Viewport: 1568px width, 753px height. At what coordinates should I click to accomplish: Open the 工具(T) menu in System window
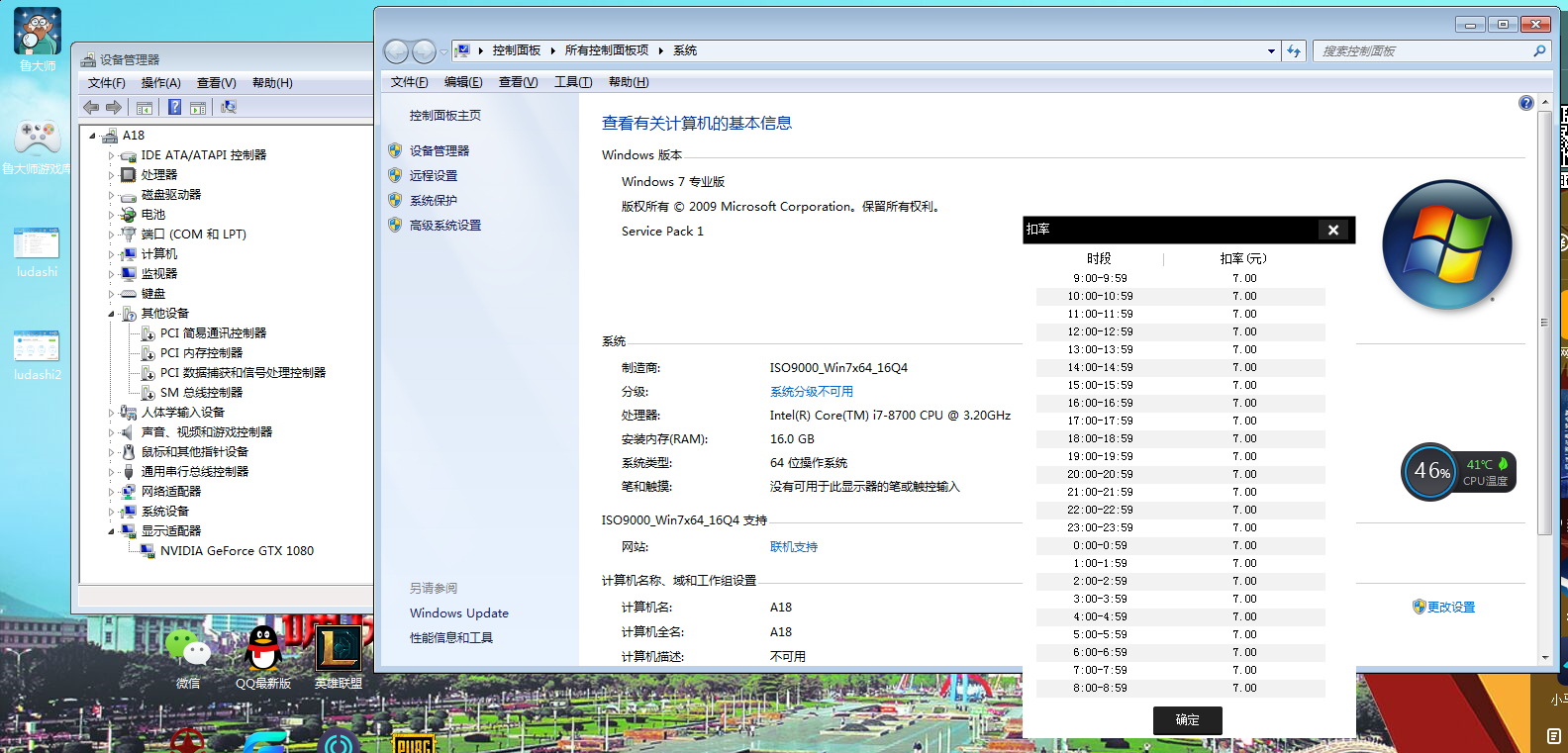(x=572, y=82)
